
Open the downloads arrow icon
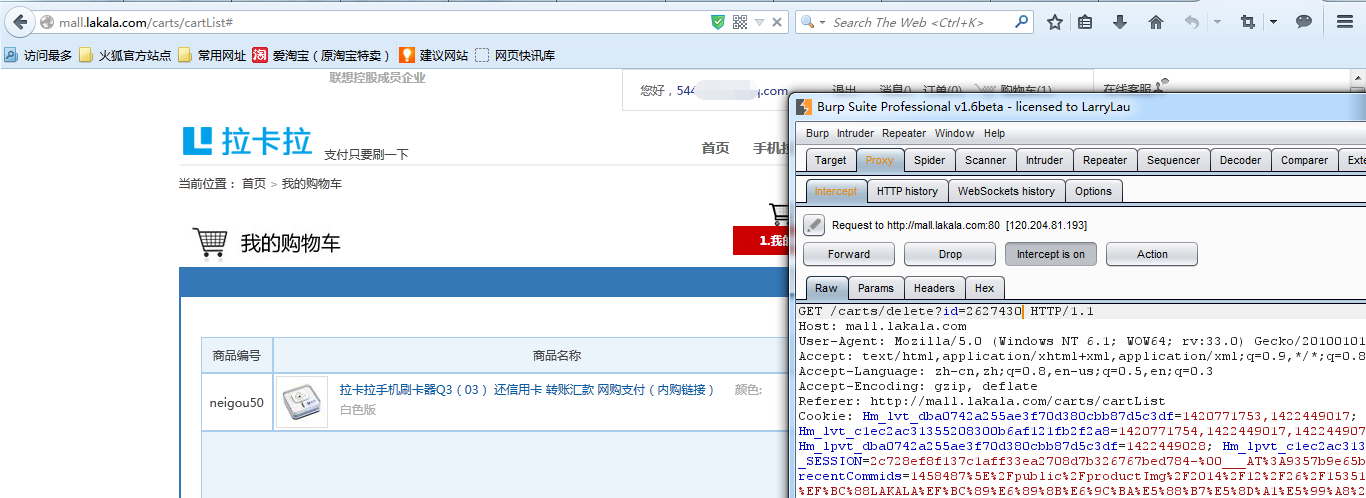point(1120,22)
